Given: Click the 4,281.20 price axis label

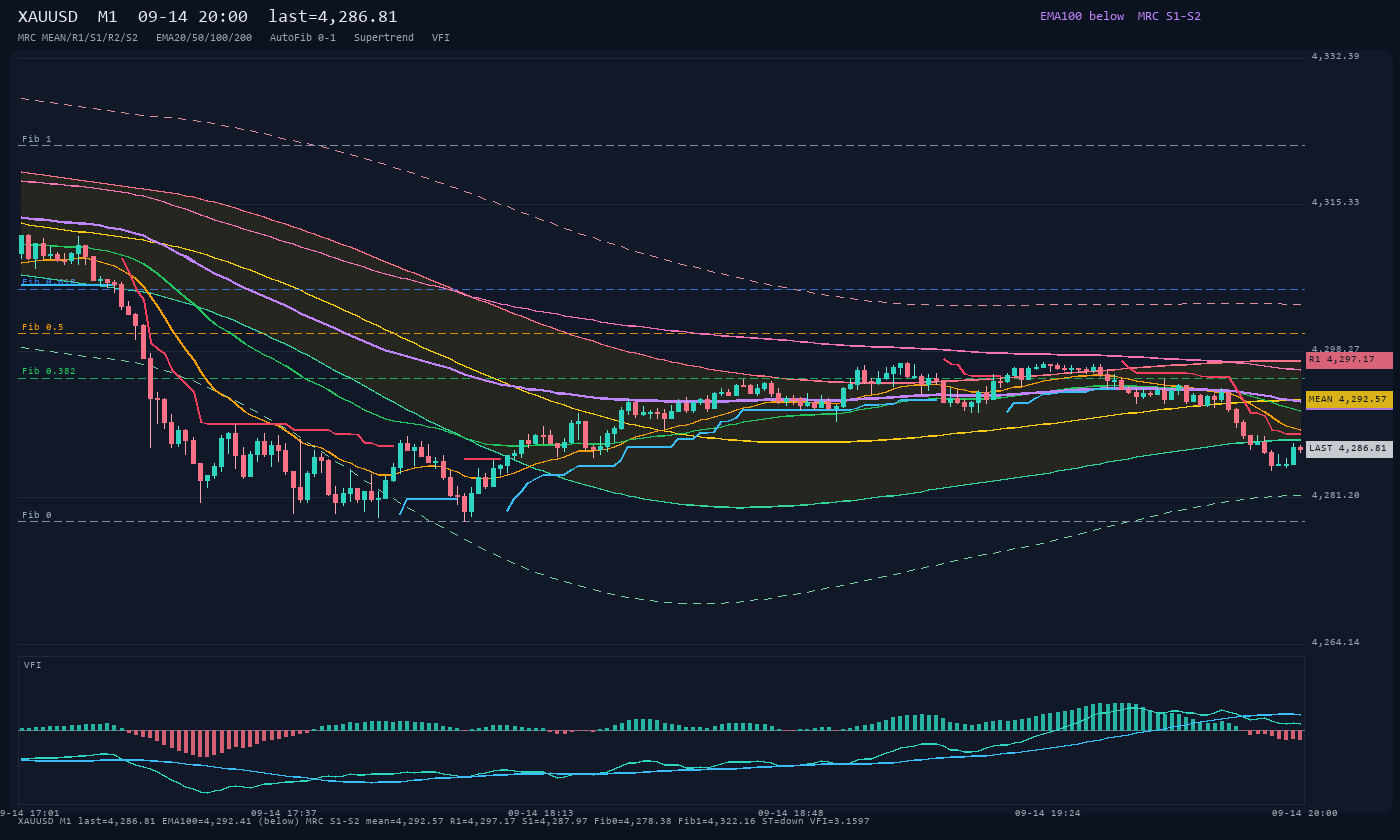Looking at the screenshot, I should [1335, 495].
